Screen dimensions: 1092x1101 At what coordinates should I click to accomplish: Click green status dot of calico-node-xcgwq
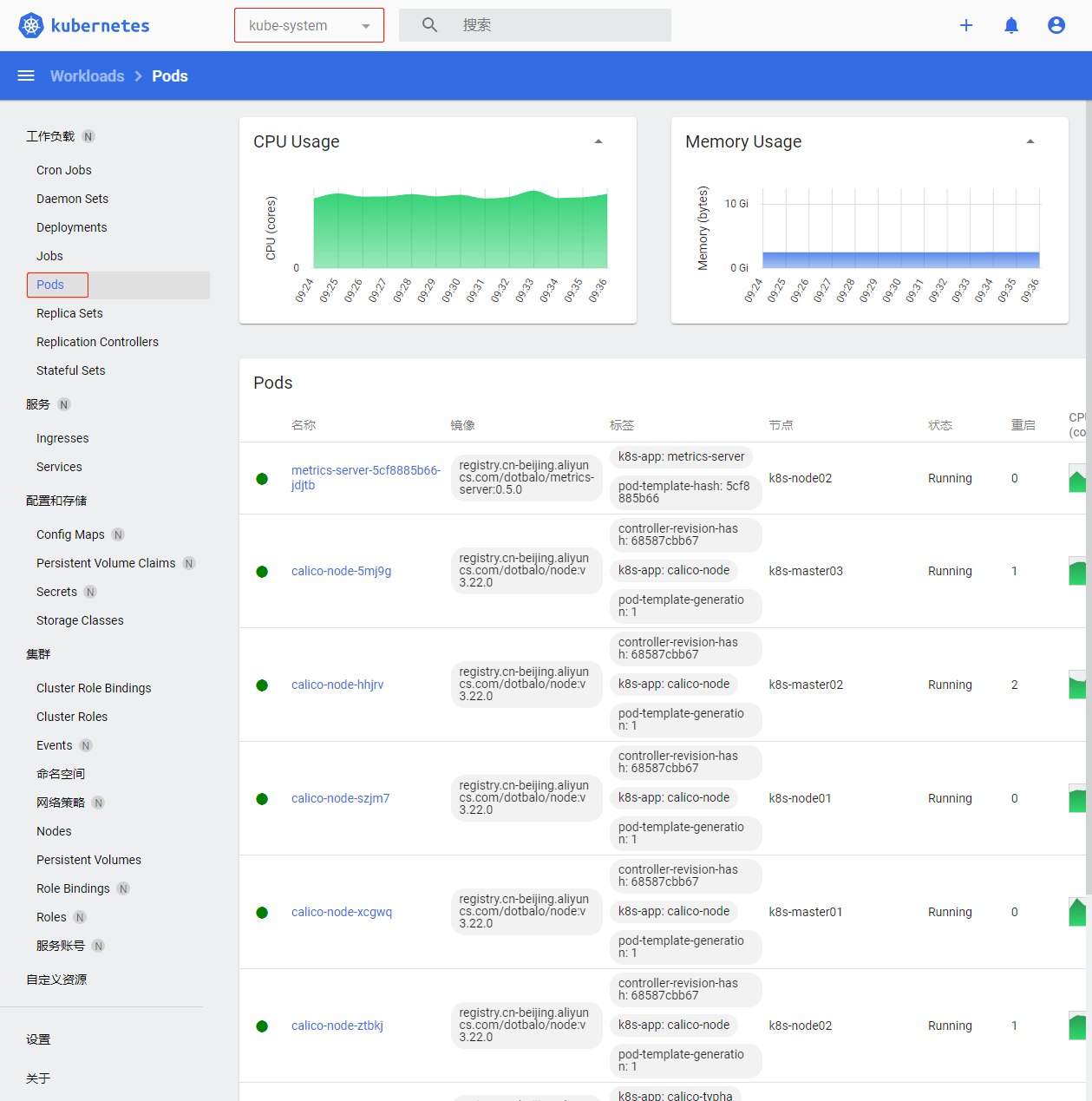(x=262, y=913)
